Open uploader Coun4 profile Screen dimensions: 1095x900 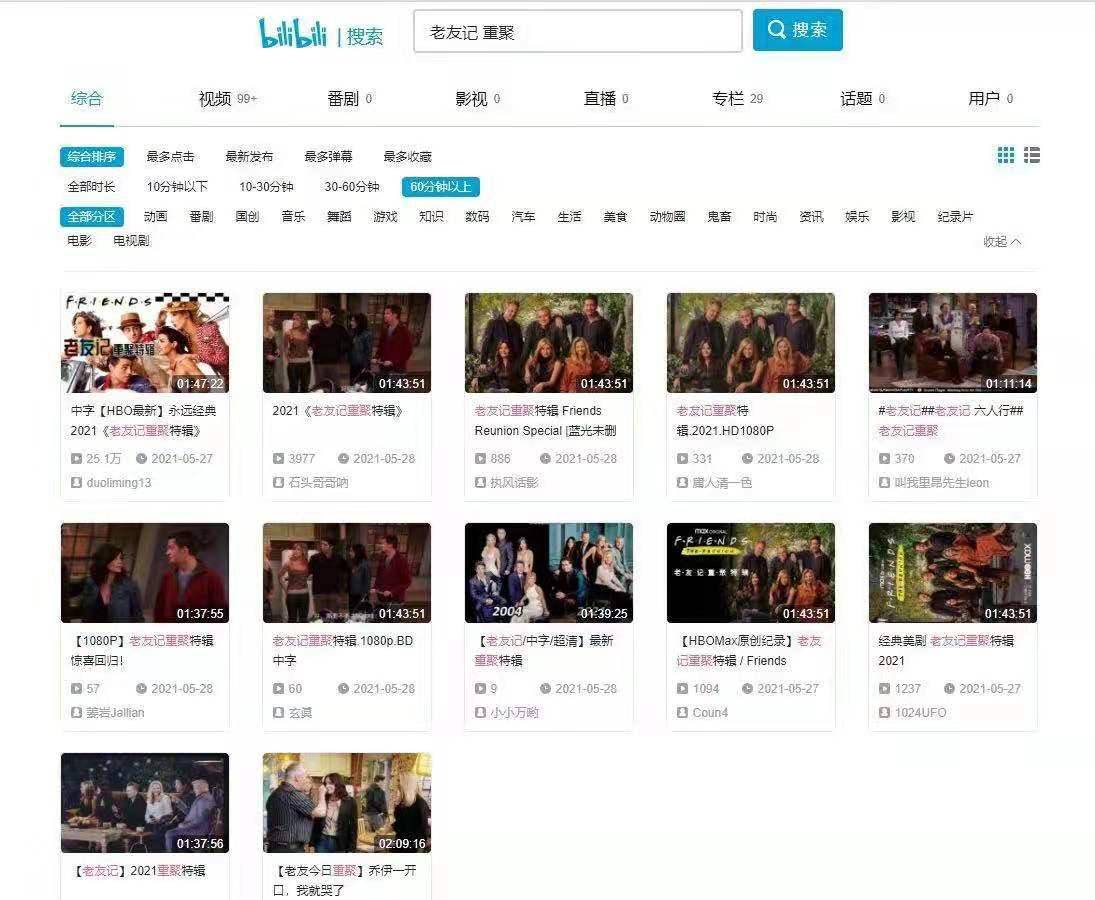coord(710,712)
